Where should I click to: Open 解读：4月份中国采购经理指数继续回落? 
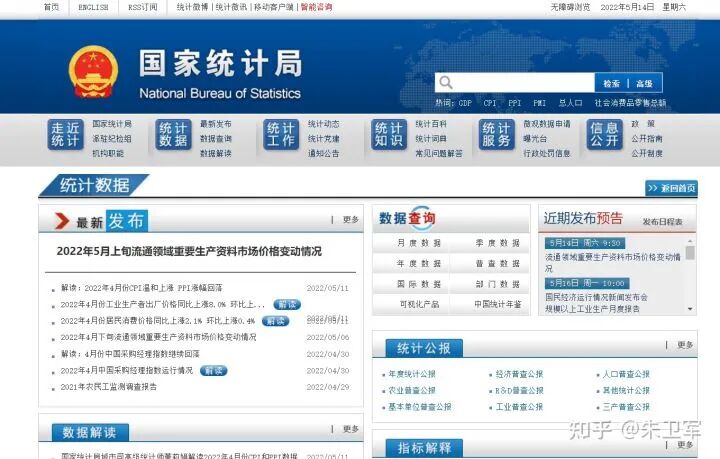[x=130, y=354]
